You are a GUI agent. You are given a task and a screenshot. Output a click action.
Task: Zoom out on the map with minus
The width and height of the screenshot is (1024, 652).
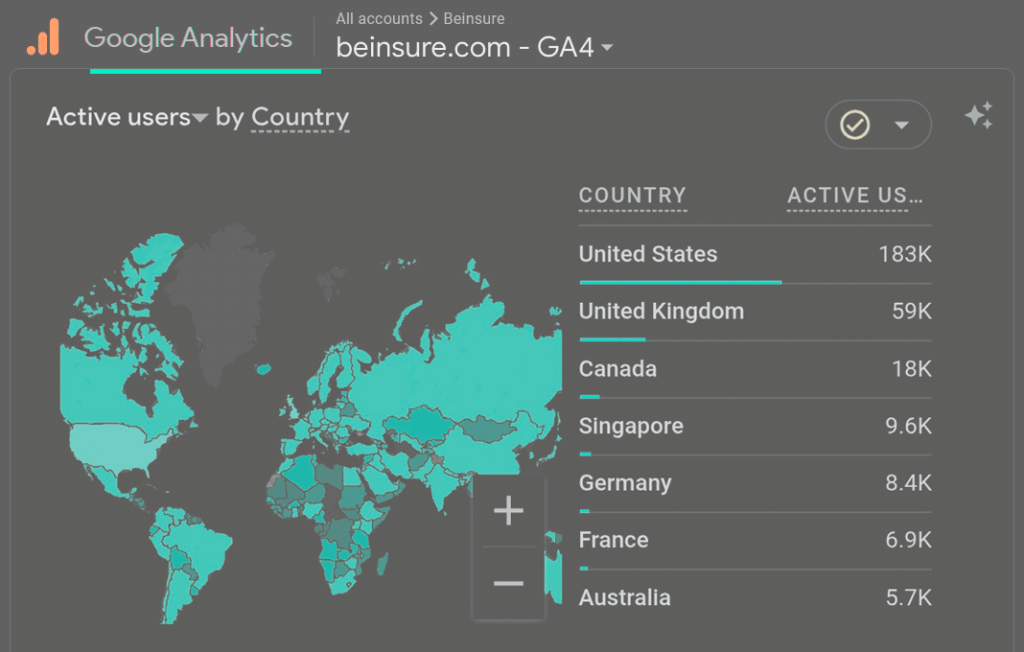[x=508, y=583]
